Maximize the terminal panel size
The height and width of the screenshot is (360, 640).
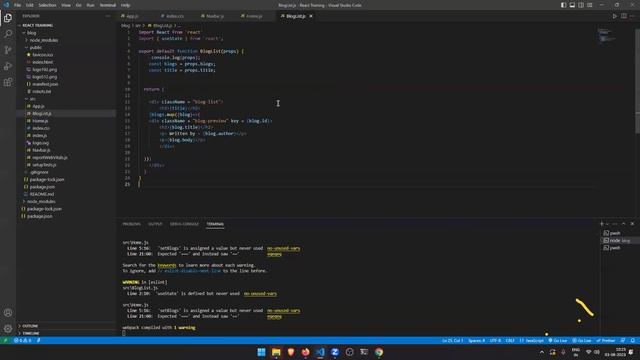coord(624,224)
